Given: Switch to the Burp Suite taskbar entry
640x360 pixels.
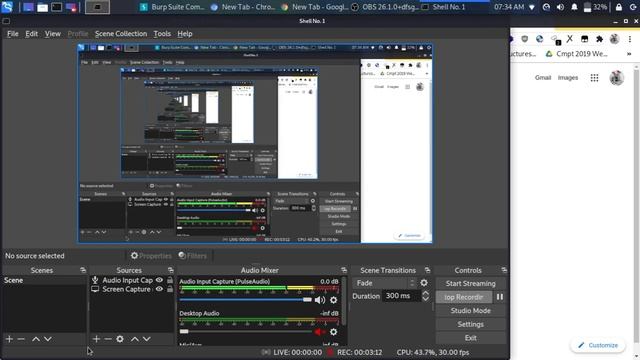Looking at the screenshot, I should (171, 7).
